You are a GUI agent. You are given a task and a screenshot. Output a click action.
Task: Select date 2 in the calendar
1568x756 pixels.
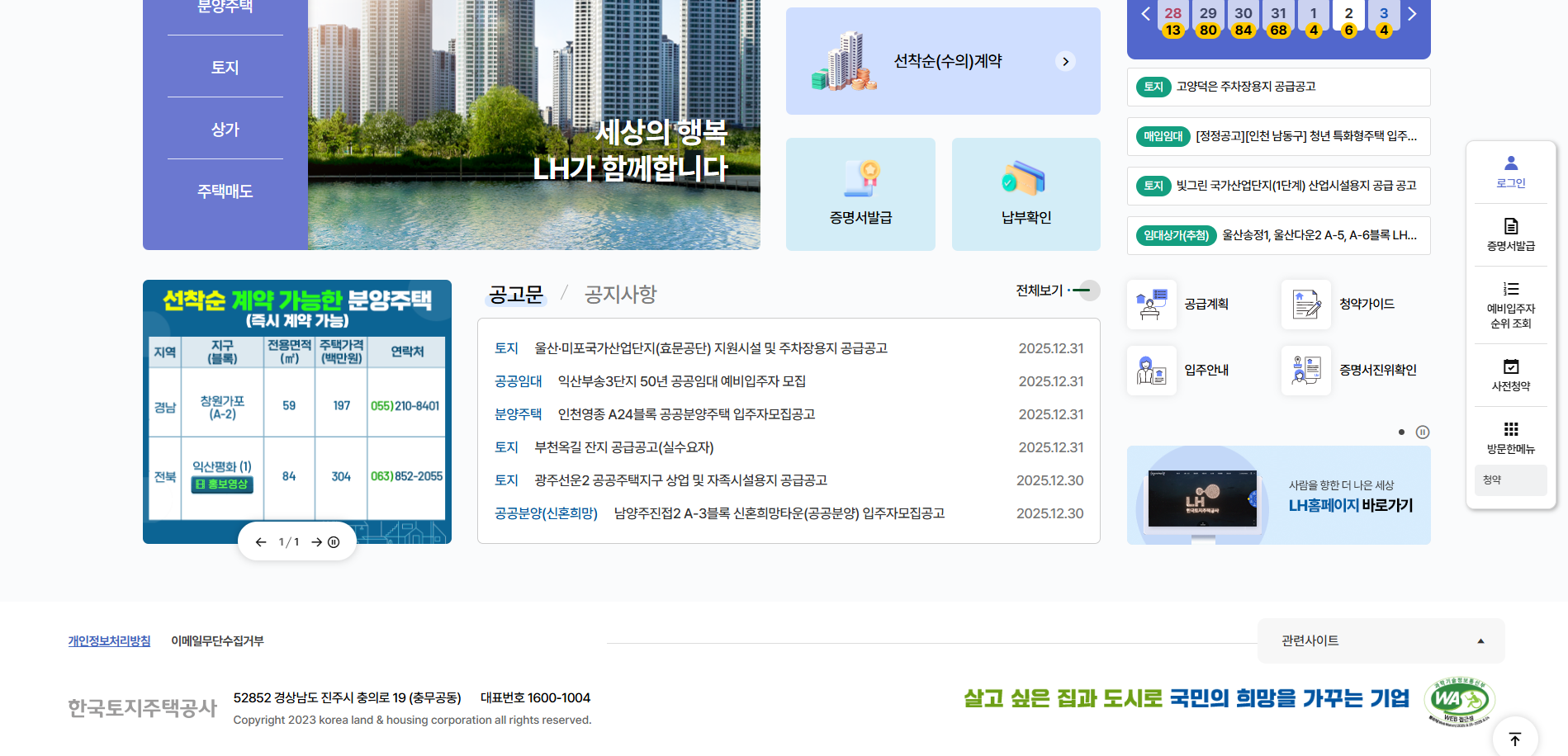[1348, 21]
